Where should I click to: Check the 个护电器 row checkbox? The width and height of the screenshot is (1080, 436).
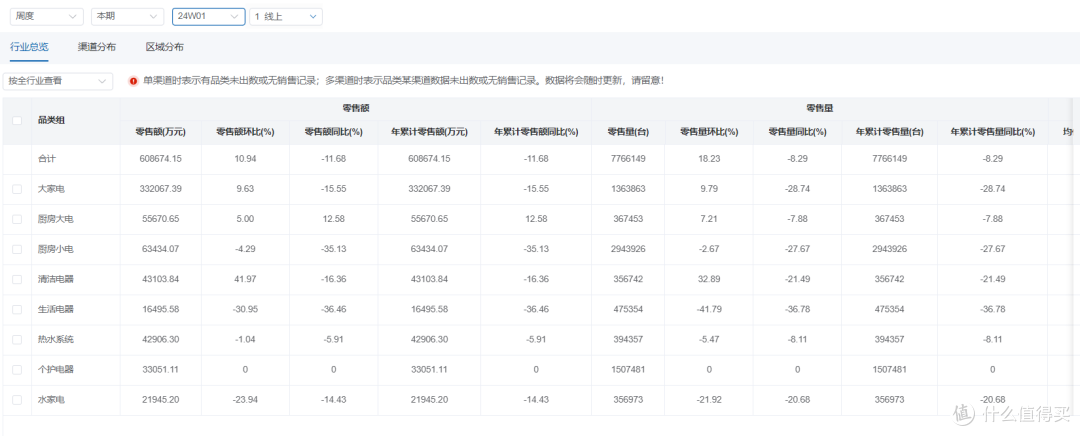tap(17, 369)
